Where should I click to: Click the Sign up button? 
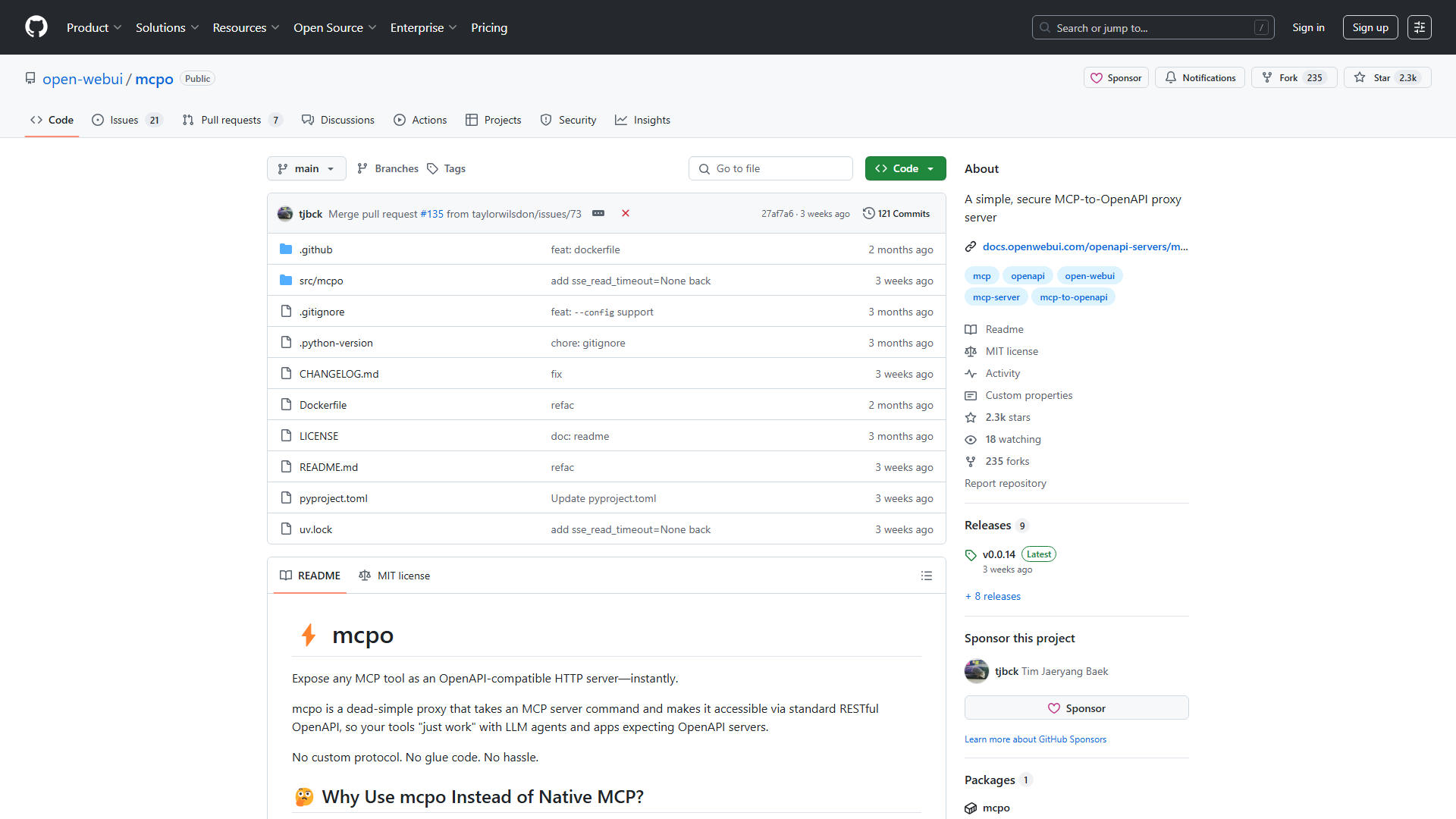[1370, 27]
